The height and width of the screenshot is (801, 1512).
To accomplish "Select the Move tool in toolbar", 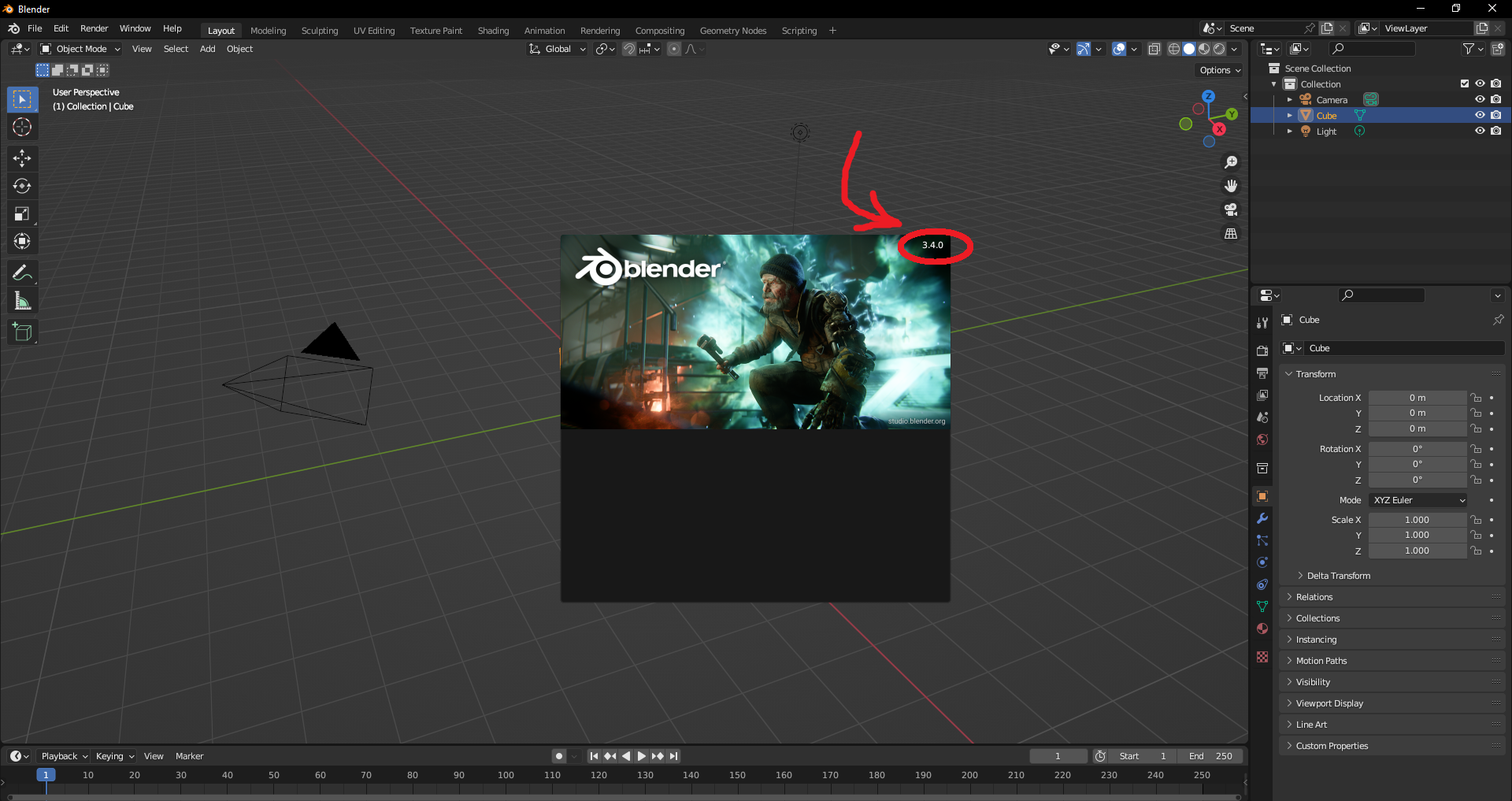I will point(22,158).
